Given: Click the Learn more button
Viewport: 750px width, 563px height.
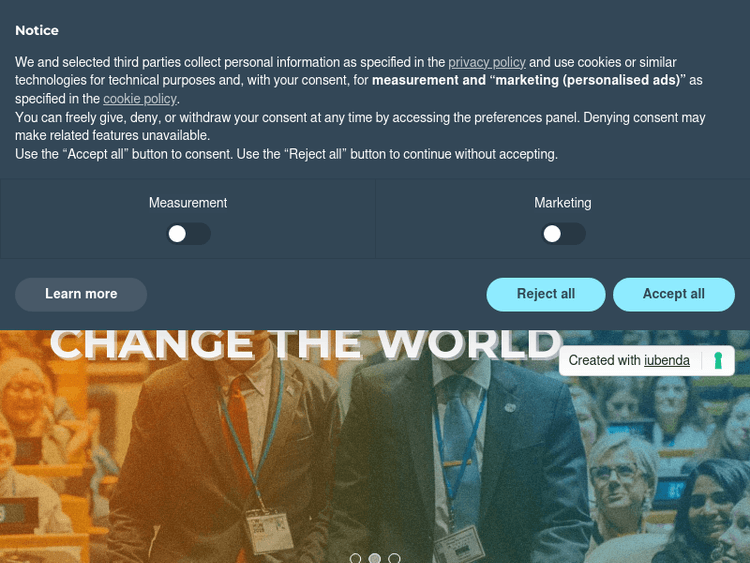Looking at the screenshot, I should (x=81, y=294).
